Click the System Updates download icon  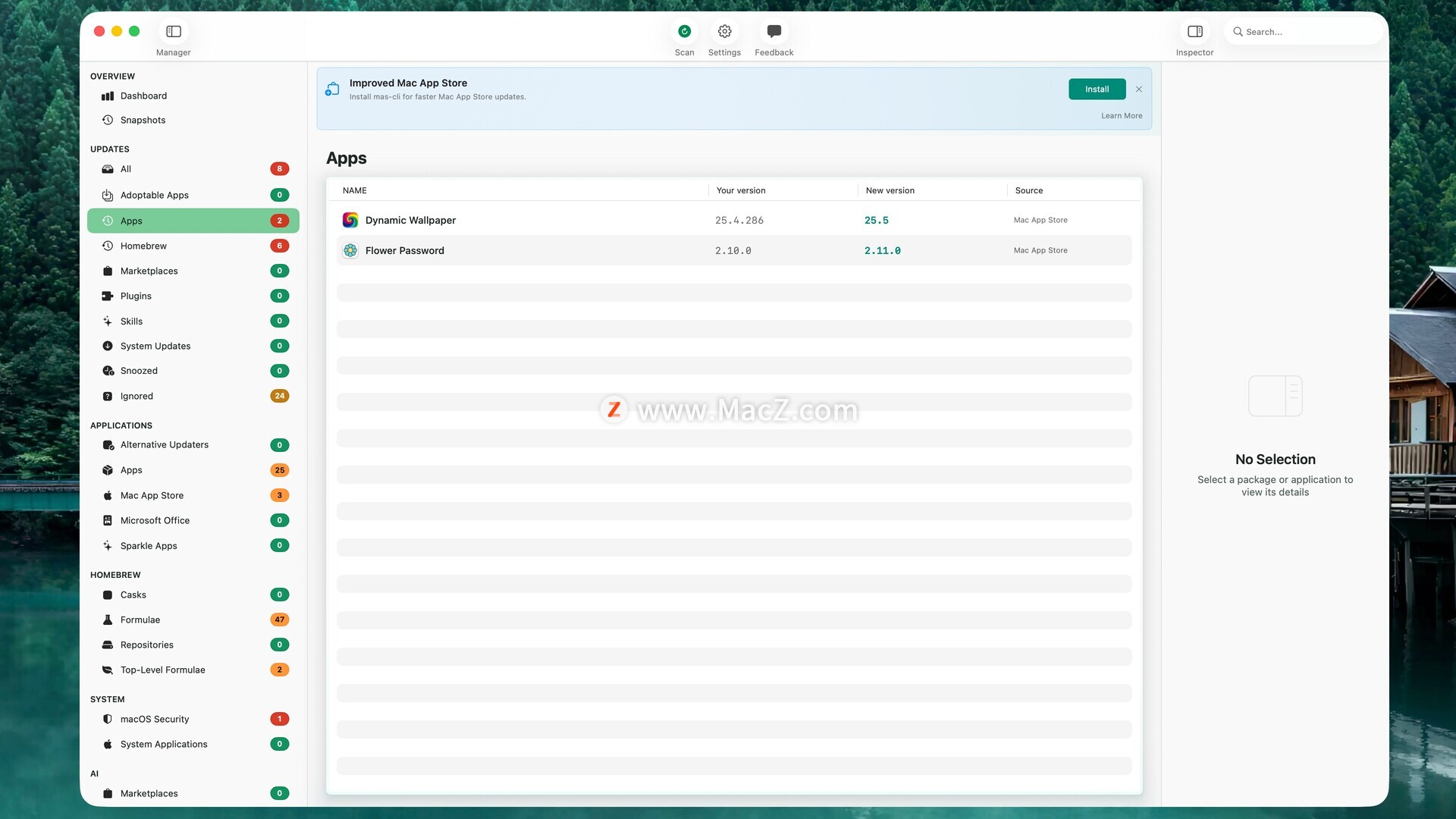coord(108,346)
